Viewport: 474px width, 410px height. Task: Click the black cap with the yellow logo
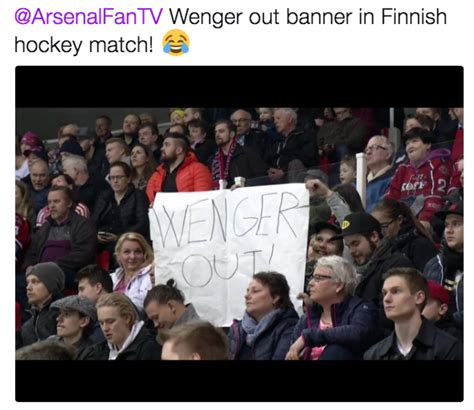pos(358,225)
